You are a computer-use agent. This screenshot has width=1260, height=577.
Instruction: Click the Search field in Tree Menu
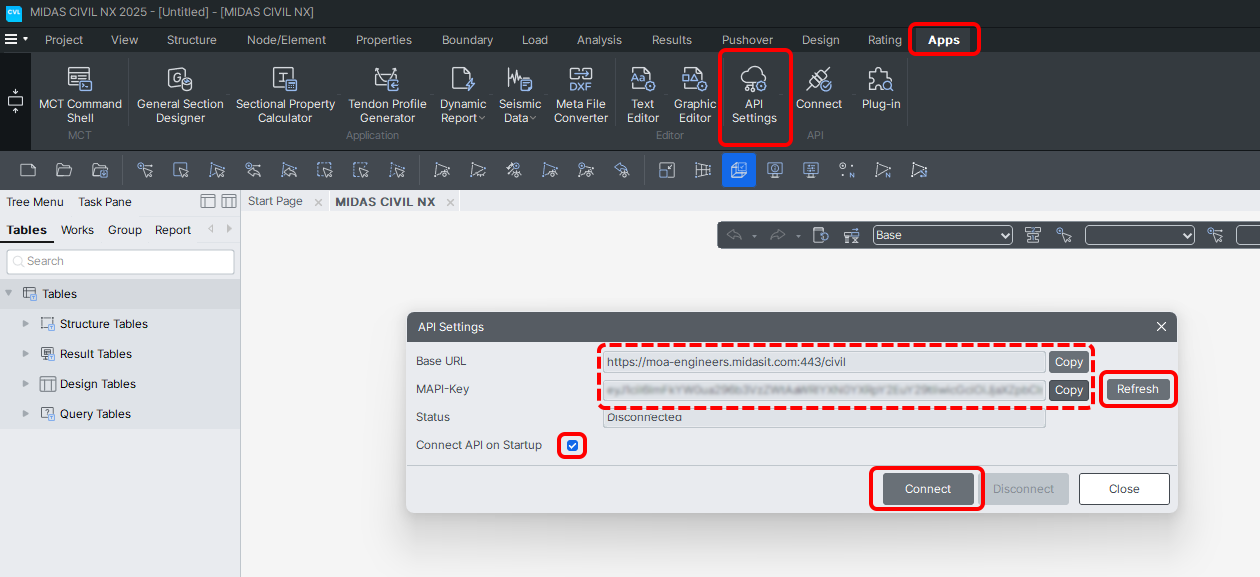tap(121, 261)
